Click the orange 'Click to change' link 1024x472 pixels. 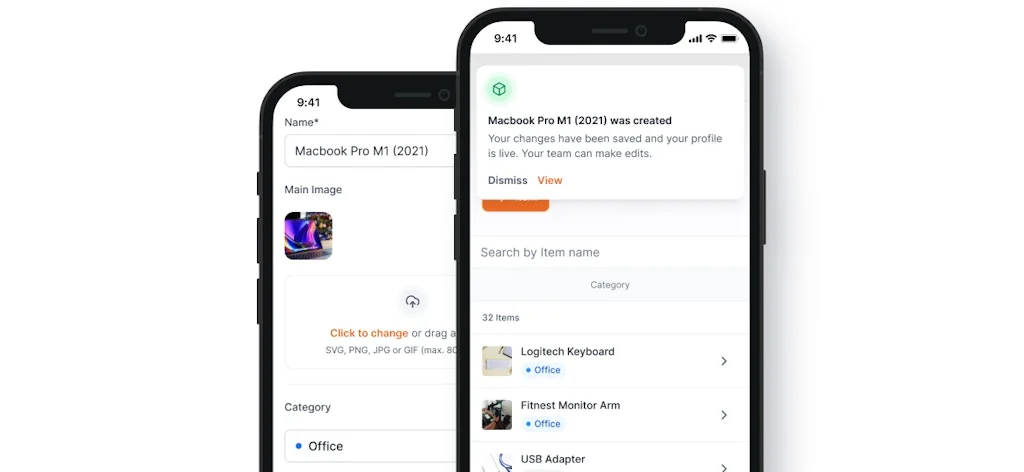369,333
